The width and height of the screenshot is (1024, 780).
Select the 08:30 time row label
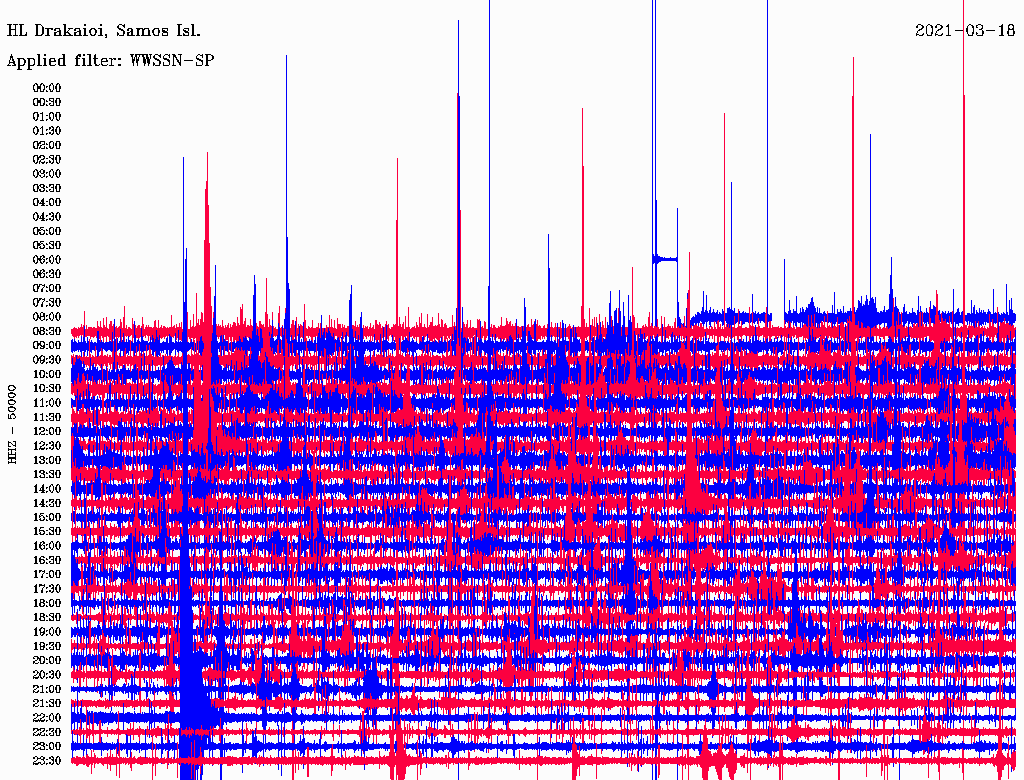pyautogui.click(x=47, y=331)
